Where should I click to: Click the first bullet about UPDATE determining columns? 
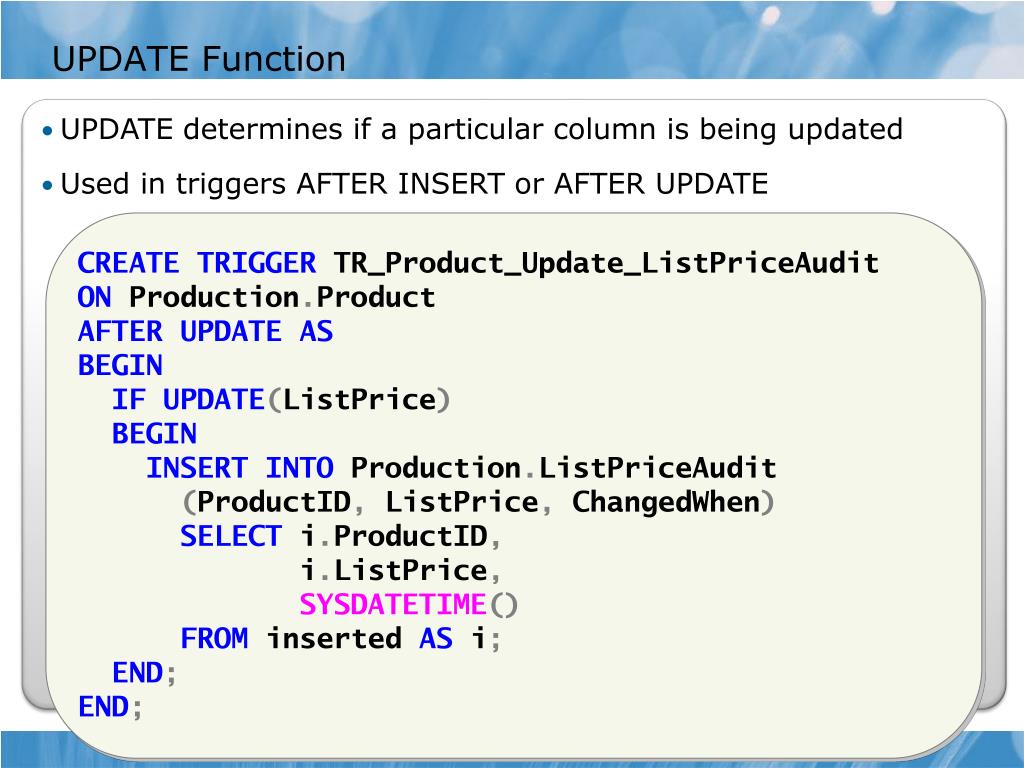(481, 129)
